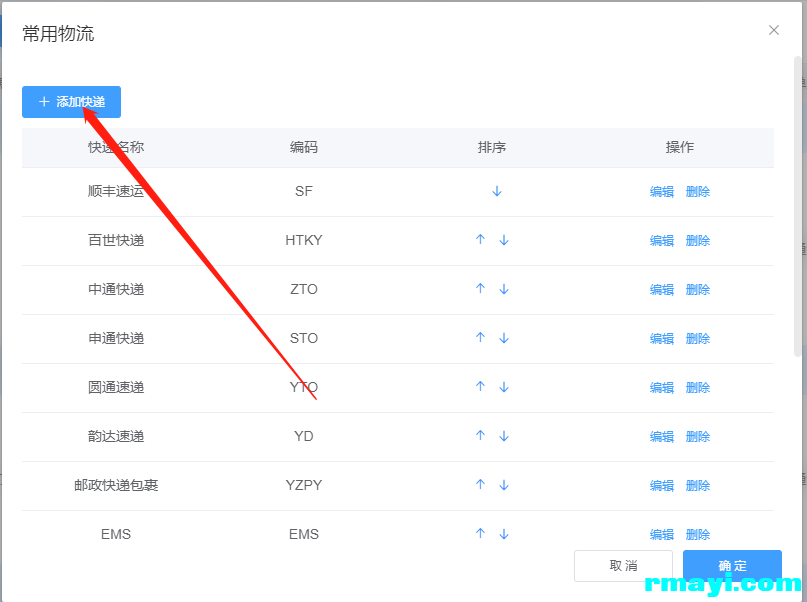Edit the 圆通速递 entry
The height and width of the screenshot is (602, 807).
pos(662,387)
